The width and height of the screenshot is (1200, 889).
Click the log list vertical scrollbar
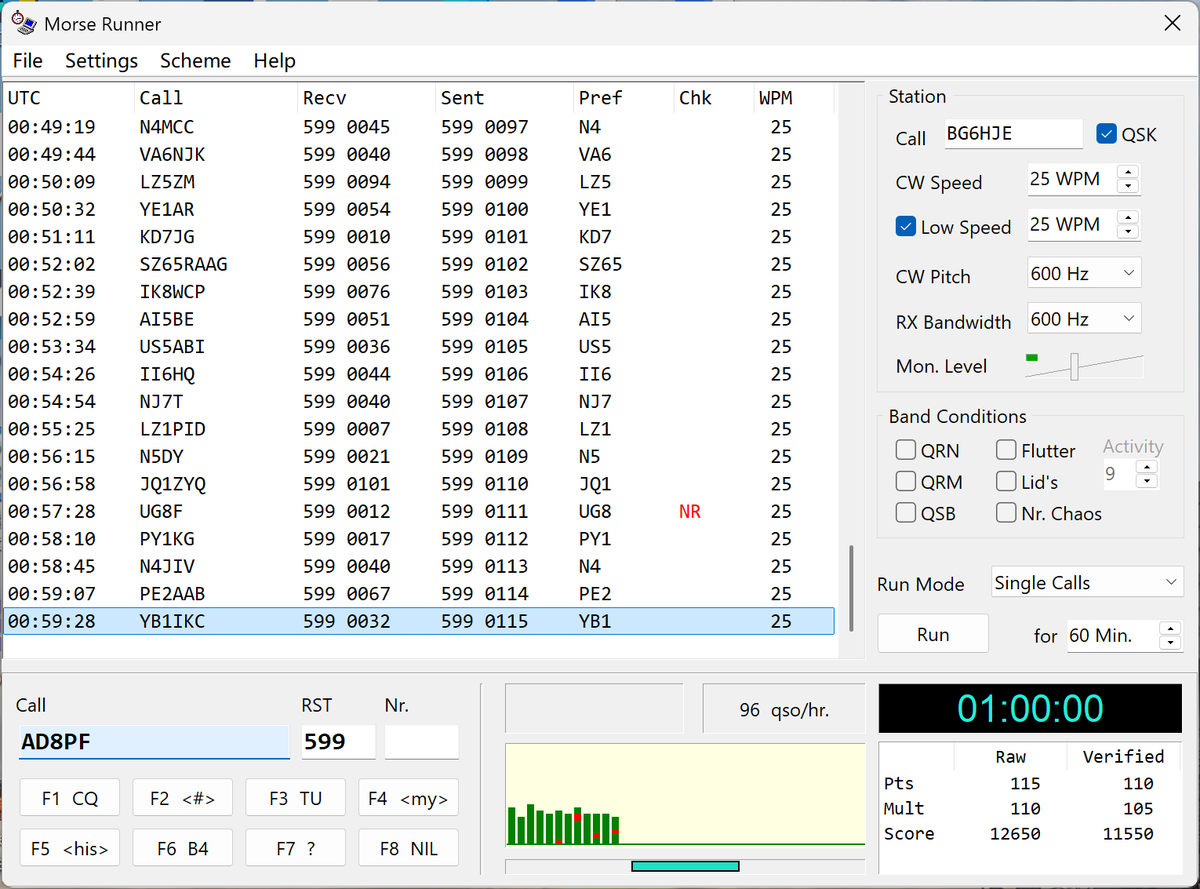click(851, 588)
